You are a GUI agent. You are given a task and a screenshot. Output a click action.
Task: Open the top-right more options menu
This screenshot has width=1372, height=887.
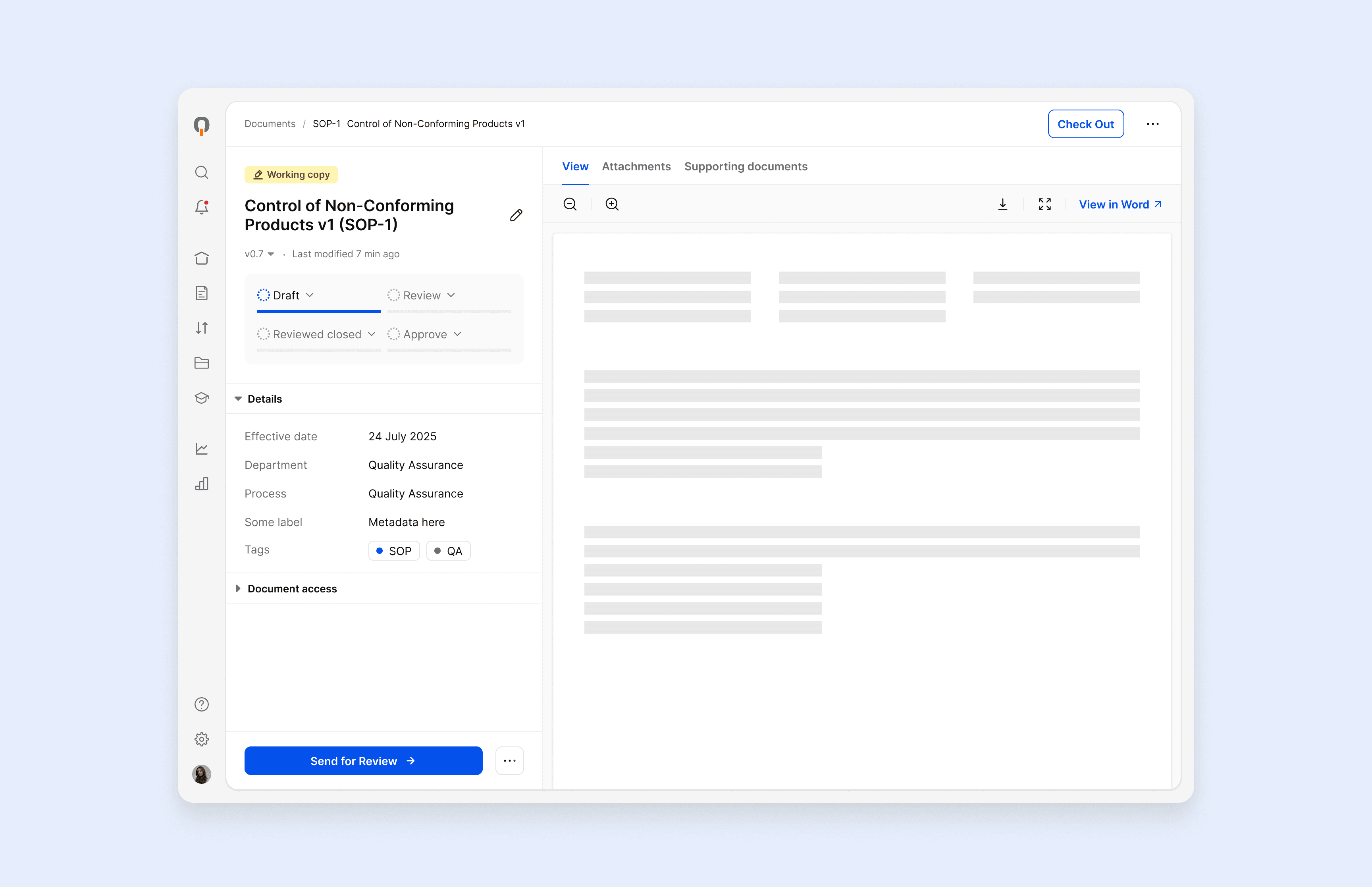(x=1152, y=124)
